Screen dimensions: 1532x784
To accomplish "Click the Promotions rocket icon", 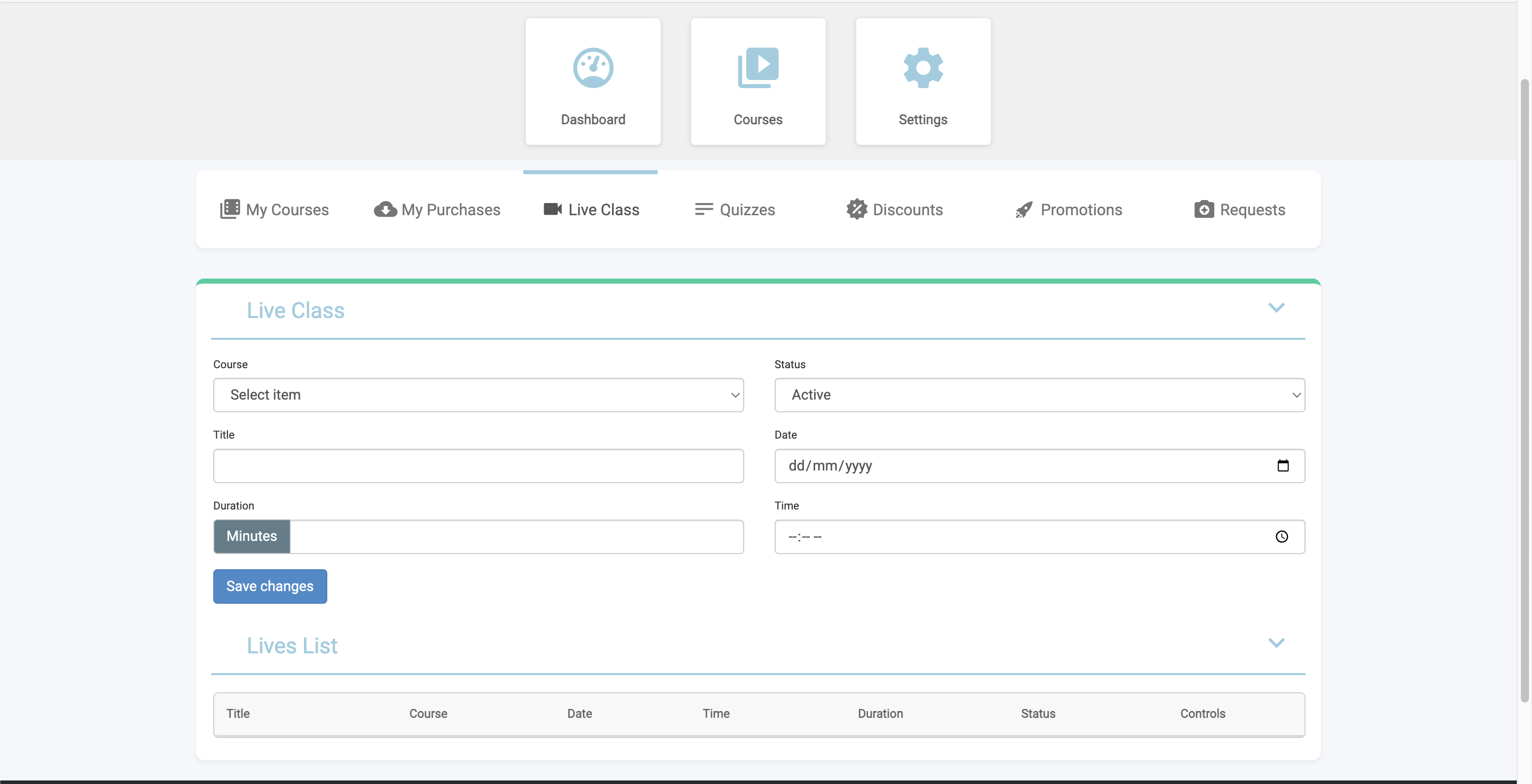I will [x=1023, y=210].
